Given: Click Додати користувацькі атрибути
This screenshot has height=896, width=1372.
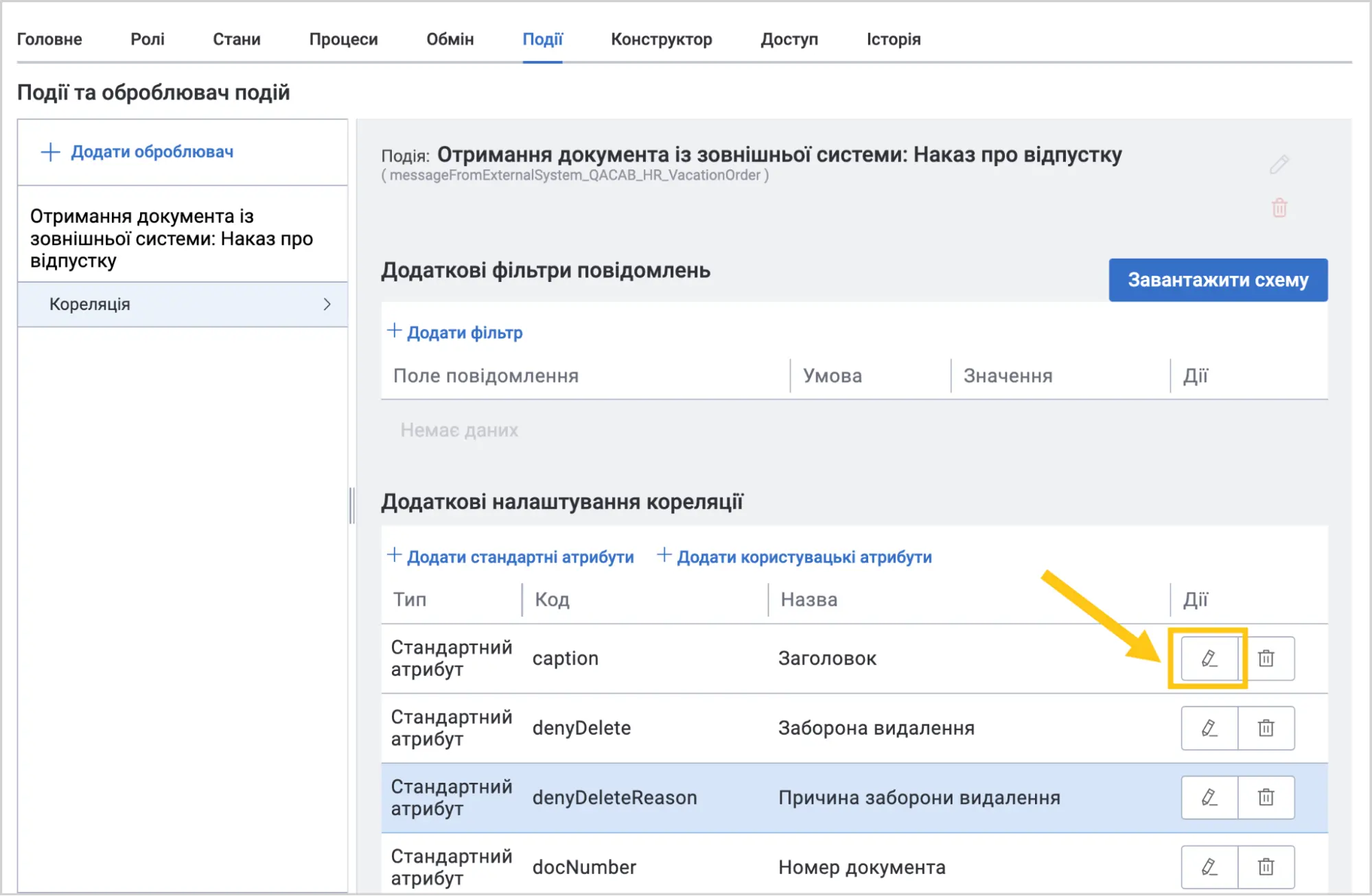Looking at the screenshot, I should tap(795, 556).
